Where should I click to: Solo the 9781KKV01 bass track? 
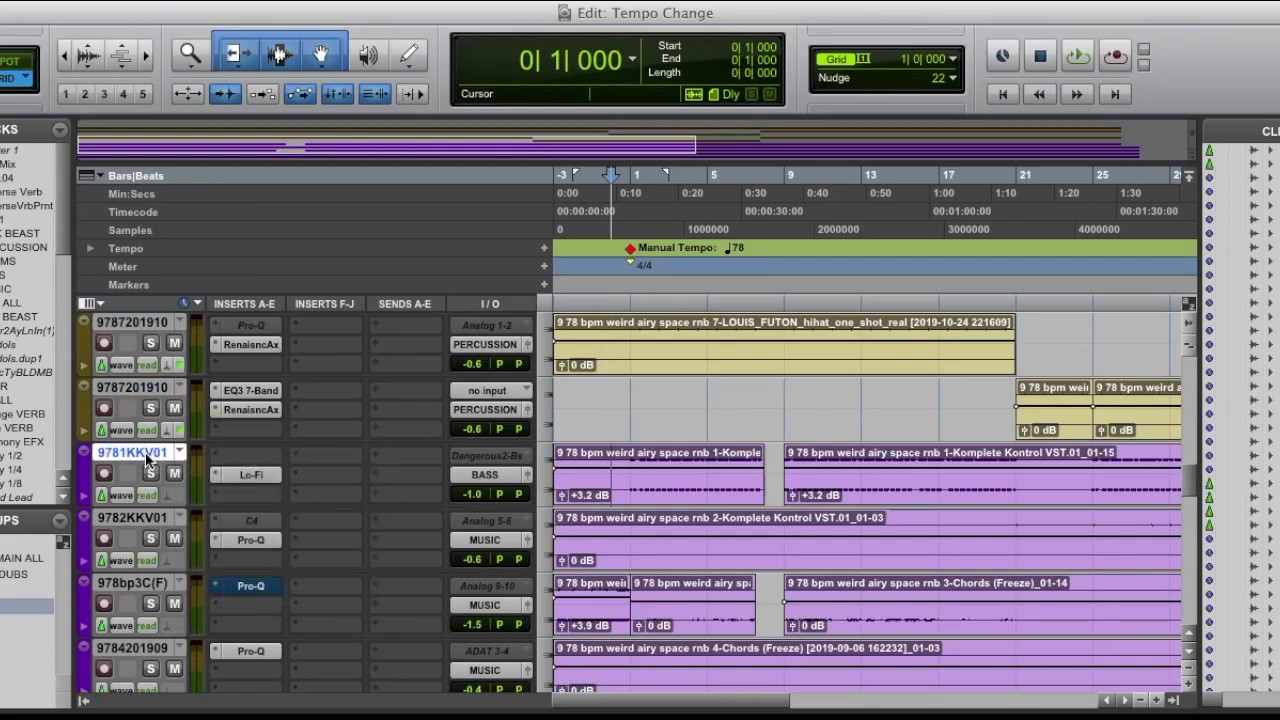pos(151,473)
